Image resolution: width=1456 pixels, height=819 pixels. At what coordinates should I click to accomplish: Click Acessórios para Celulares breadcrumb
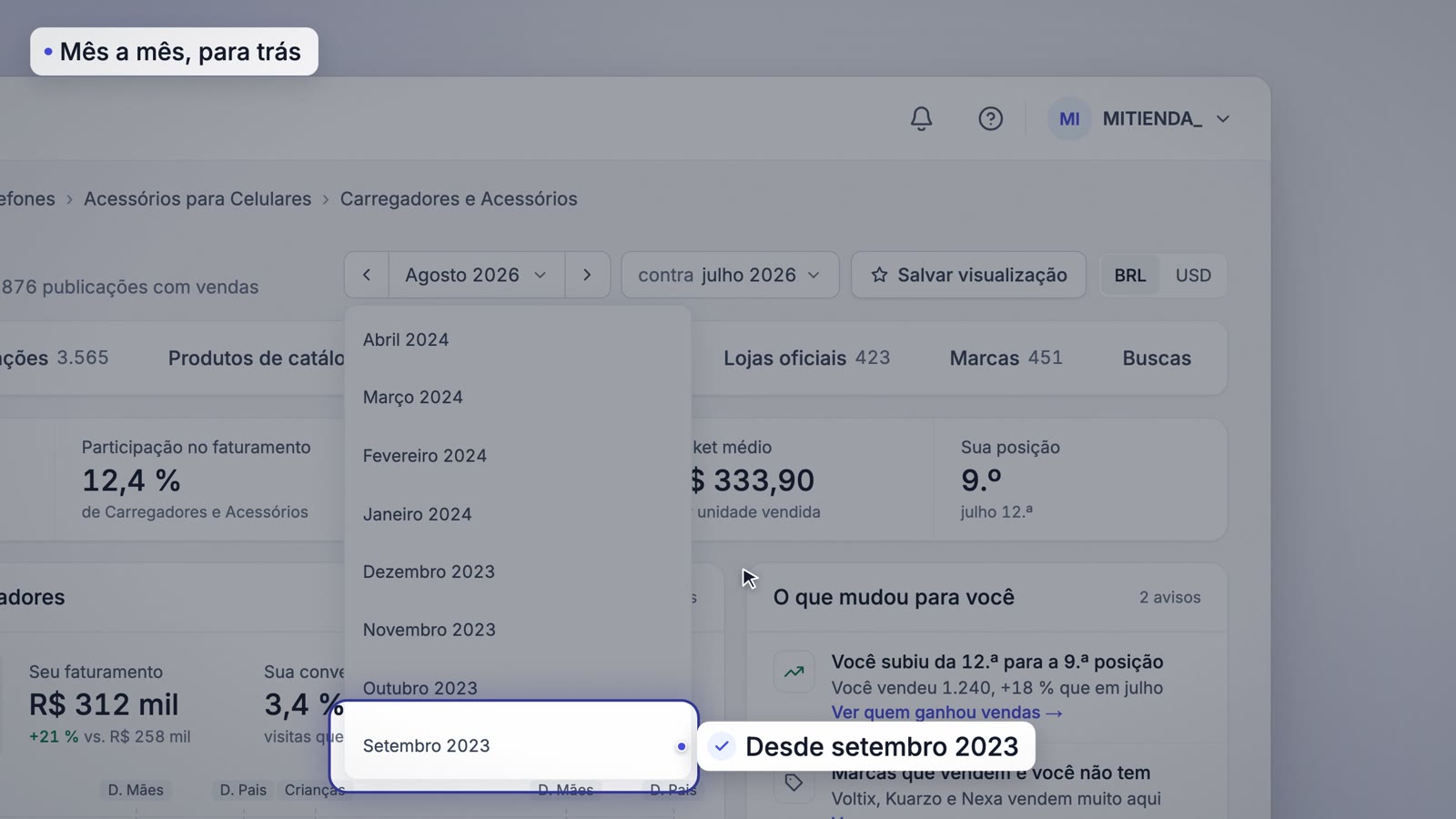pos(197,199)
